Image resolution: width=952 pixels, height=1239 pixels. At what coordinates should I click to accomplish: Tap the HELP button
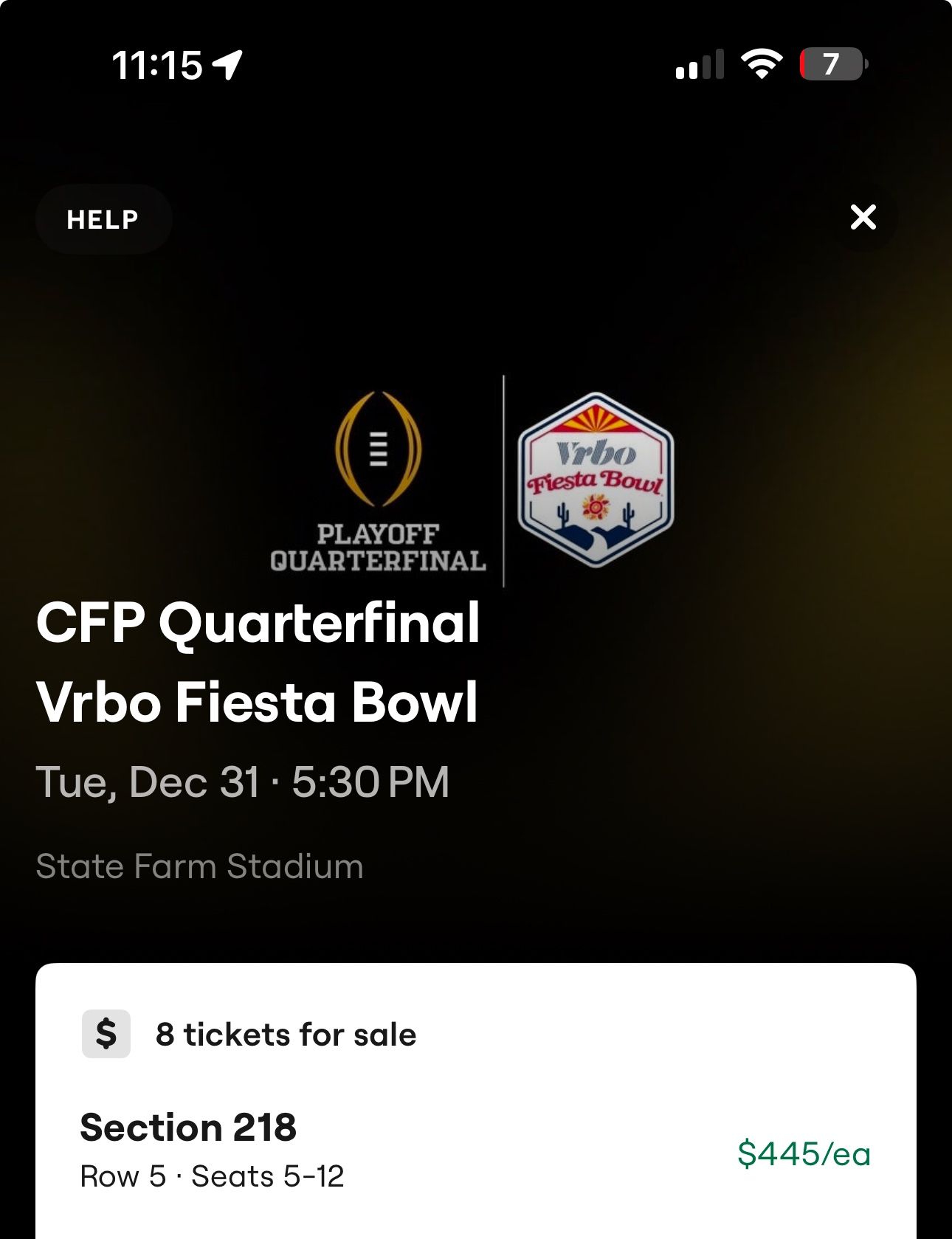tap(103, 219)
